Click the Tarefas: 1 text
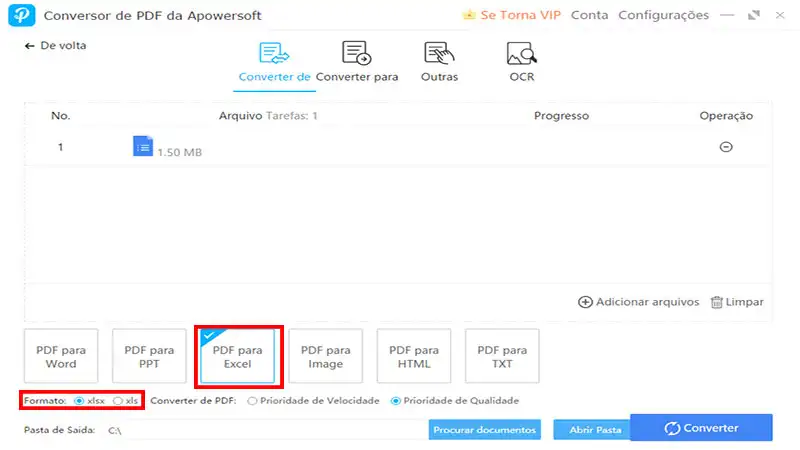 pos(292,116)
